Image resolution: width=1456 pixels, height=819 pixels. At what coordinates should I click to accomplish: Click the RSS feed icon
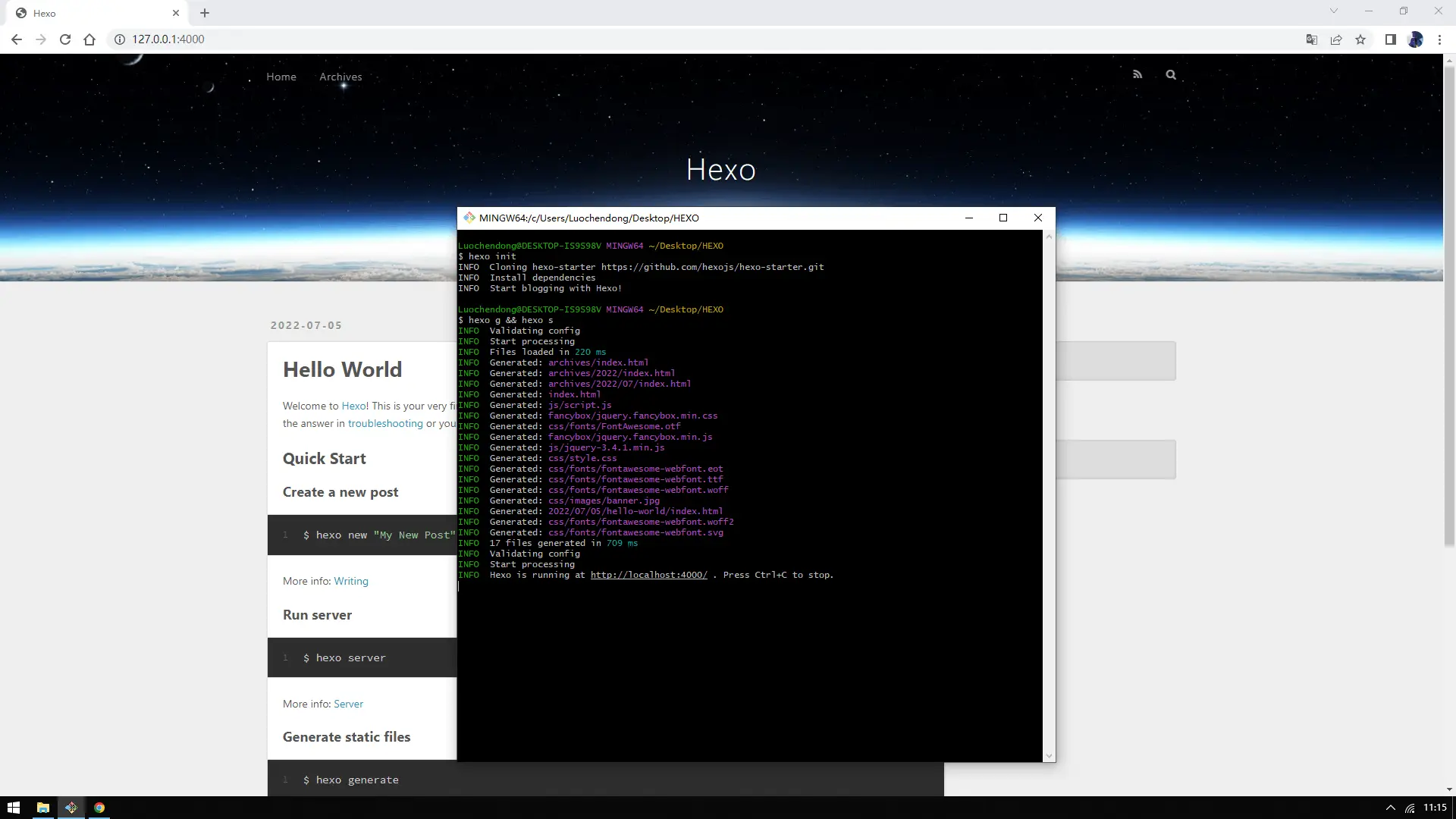click(x=1137, y=74)
